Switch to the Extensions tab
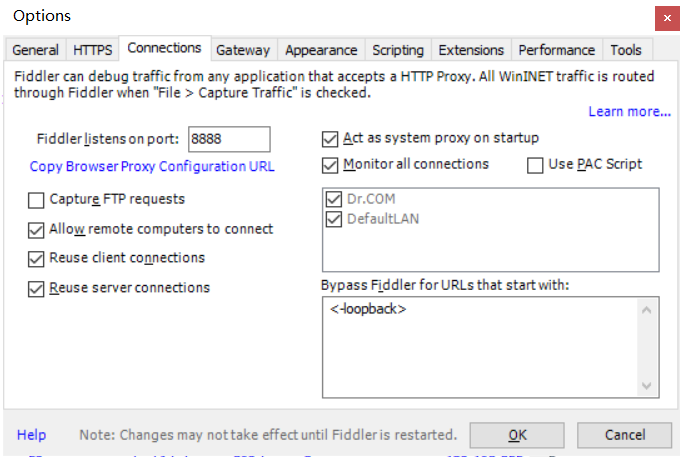680x457 pixels. tap(471, 50)
